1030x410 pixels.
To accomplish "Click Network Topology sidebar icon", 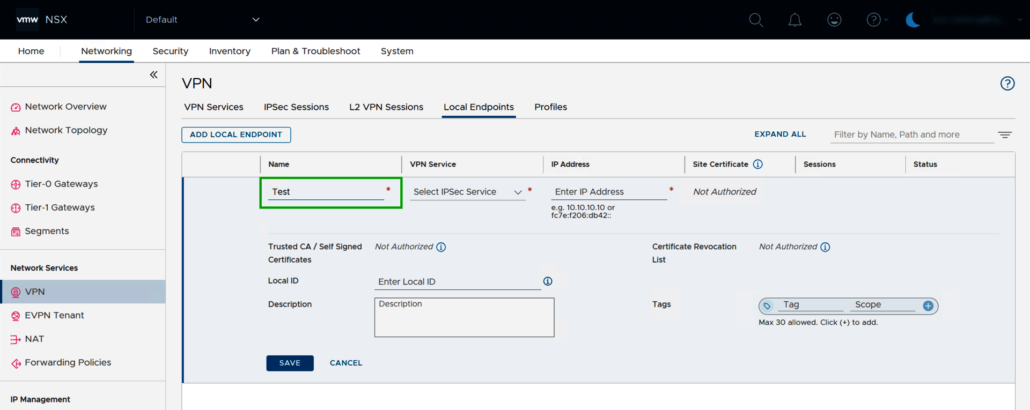I will click(x=16, y=131).
